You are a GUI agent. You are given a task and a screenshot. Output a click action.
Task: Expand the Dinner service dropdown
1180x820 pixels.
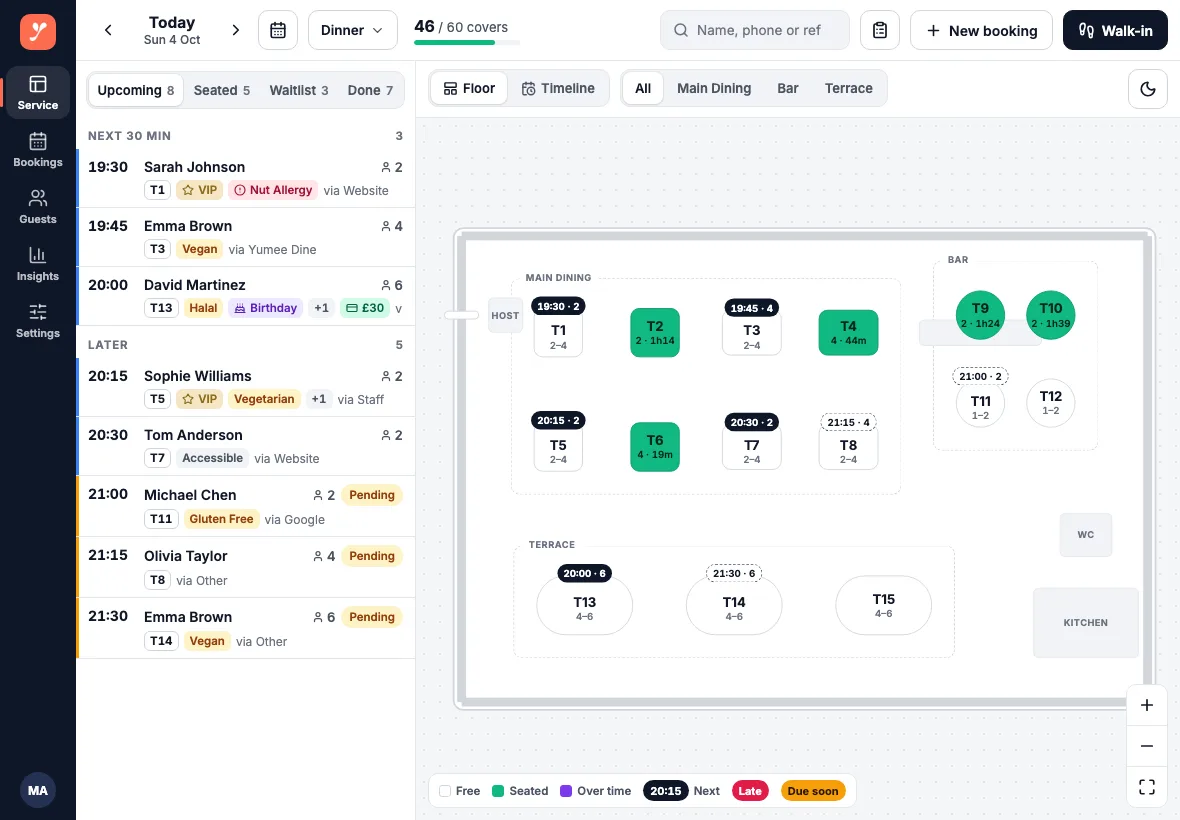352,30
